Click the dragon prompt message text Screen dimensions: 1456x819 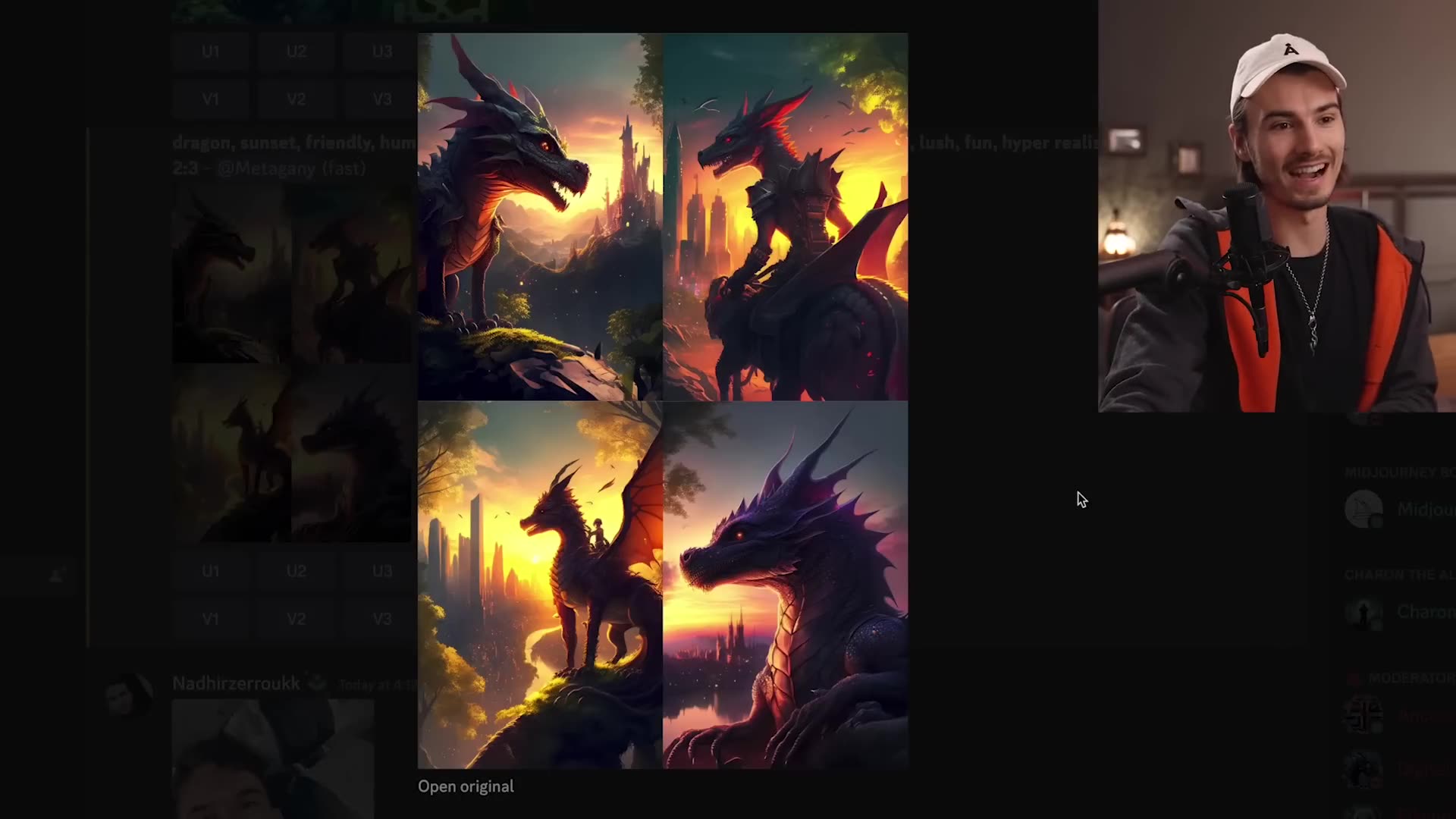click(x=296, y=143)
